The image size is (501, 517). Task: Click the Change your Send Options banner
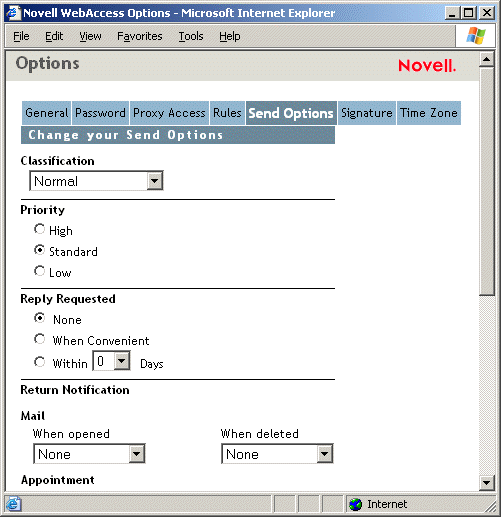(178, 135)
